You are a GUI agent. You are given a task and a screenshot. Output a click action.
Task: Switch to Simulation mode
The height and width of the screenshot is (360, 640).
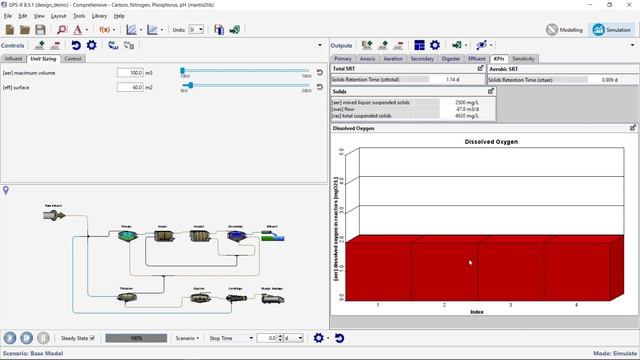(611, 30)
